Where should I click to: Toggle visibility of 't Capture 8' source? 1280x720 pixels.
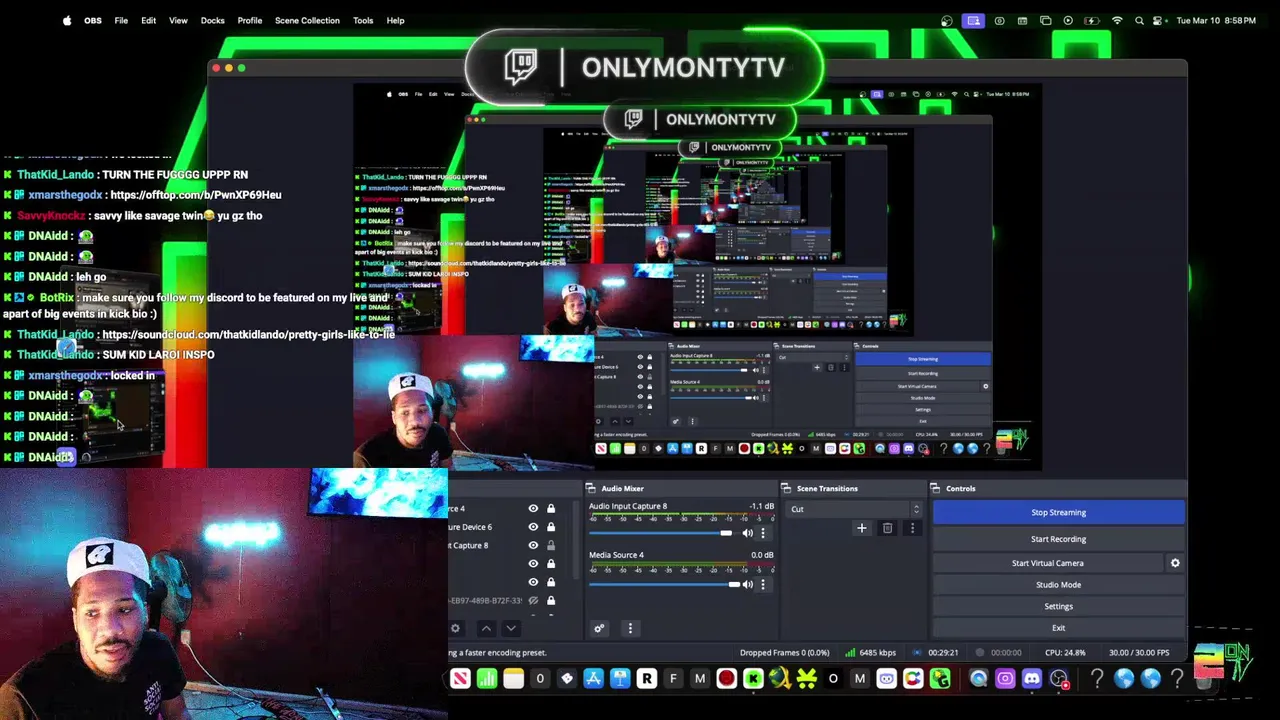tap(533, 545)
